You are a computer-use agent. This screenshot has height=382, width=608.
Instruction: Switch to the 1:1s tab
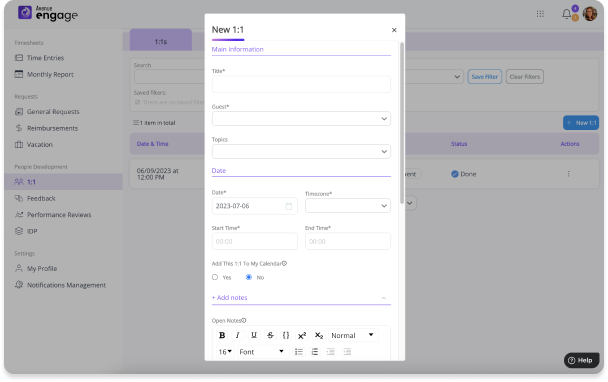coord(161,41)
